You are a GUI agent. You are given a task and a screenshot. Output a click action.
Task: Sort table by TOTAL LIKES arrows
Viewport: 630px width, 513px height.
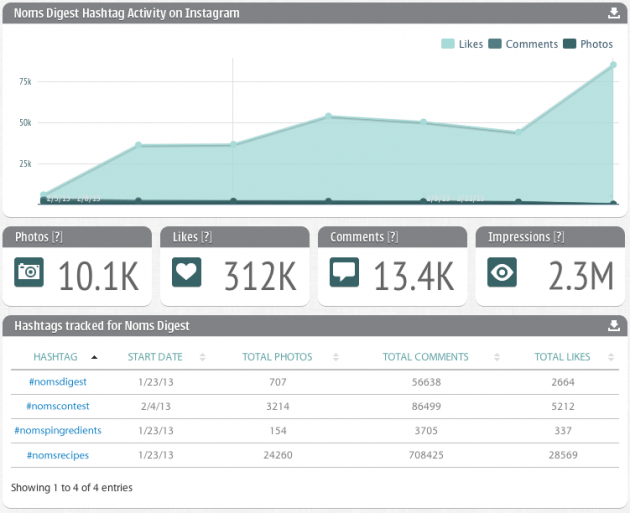click(x=611, y=357)
